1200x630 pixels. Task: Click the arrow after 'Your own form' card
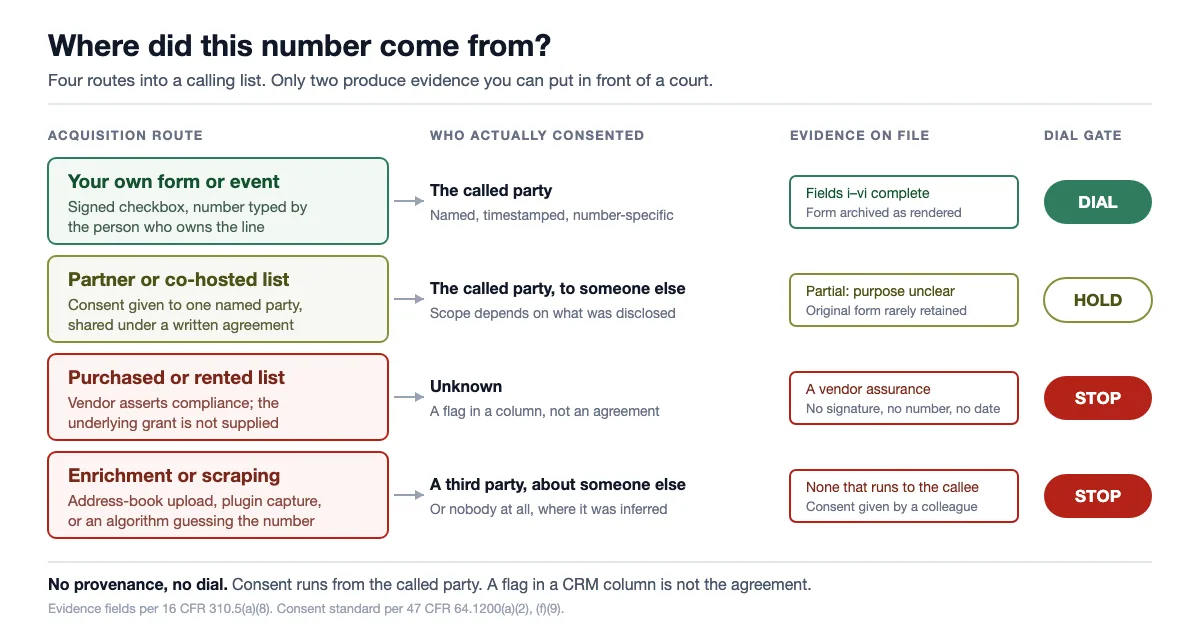[x=409, y=201]
